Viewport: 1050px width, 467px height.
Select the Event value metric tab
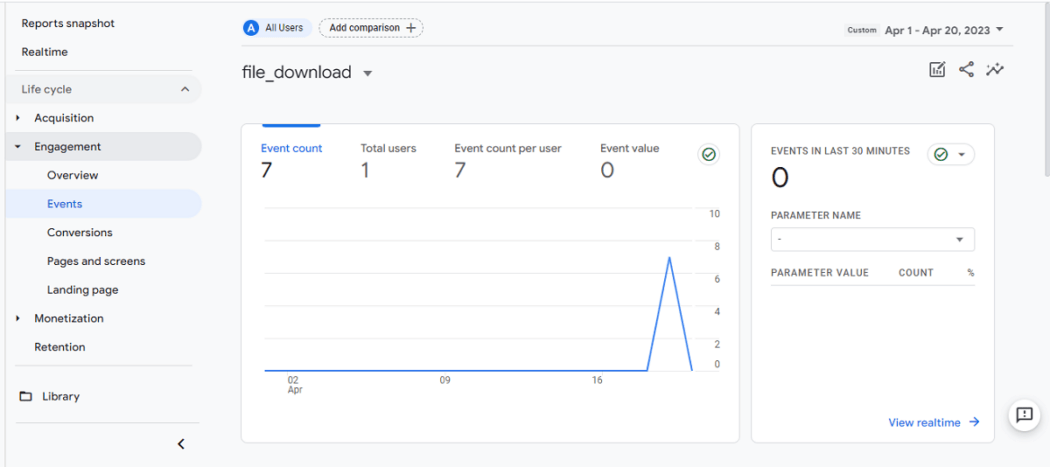(629, 161)
